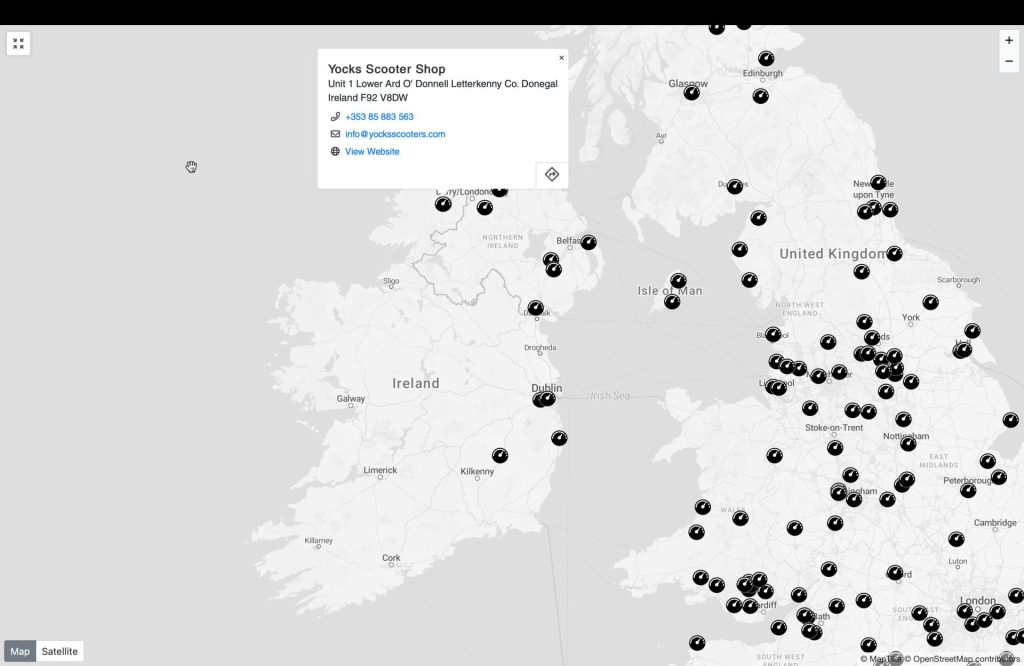The image size is (1024, 666).
Task: Email info@yocksscooters.com from the popup
Action: (x=395, y=134)
